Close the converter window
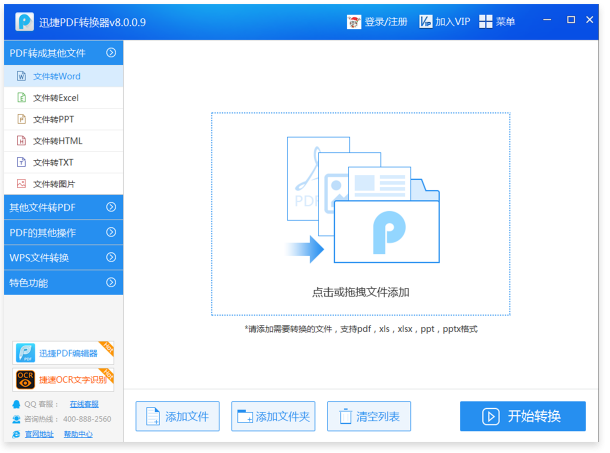The height and width of the screenshot is (453, 610). coord(590,19)
